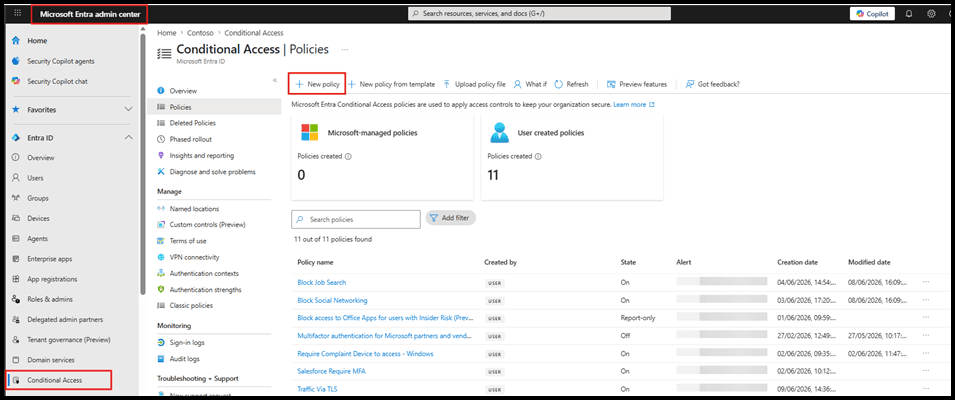
Task: Open Domain services in sidebar
Action: pos(51,360)
